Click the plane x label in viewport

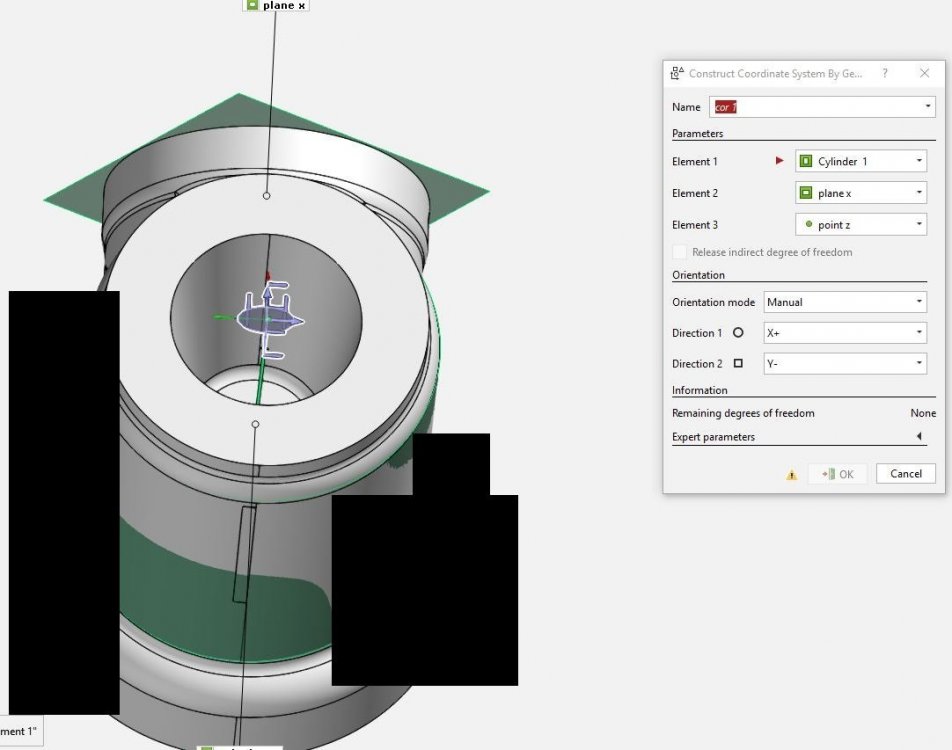pos(277,5)
